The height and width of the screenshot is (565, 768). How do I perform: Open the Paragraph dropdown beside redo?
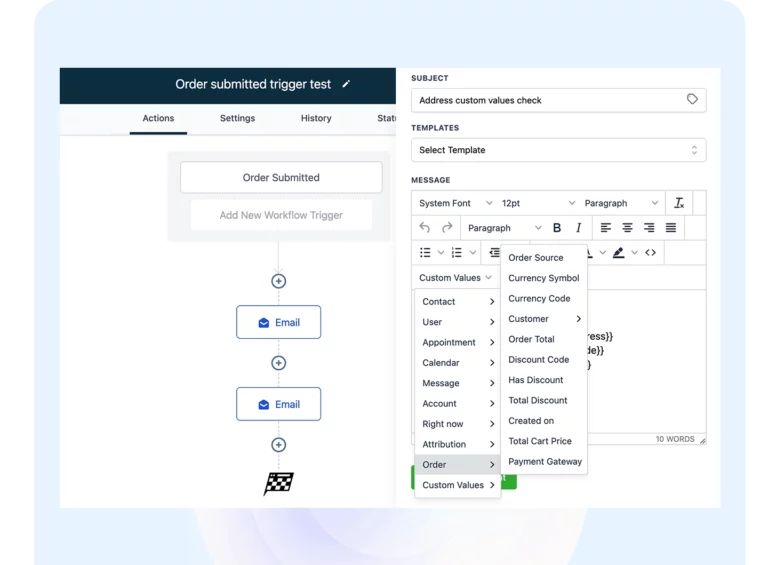pos(504,228)
